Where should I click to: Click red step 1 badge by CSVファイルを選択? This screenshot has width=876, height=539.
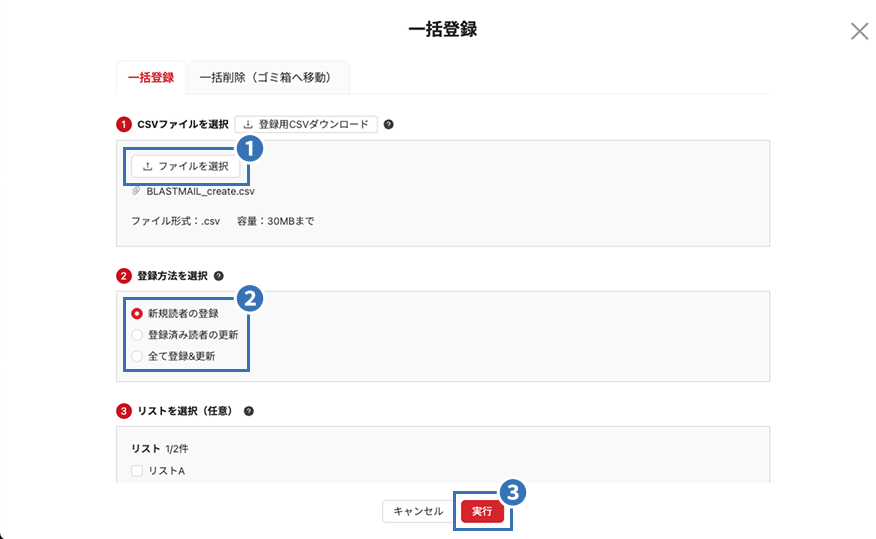coord(124,125)
